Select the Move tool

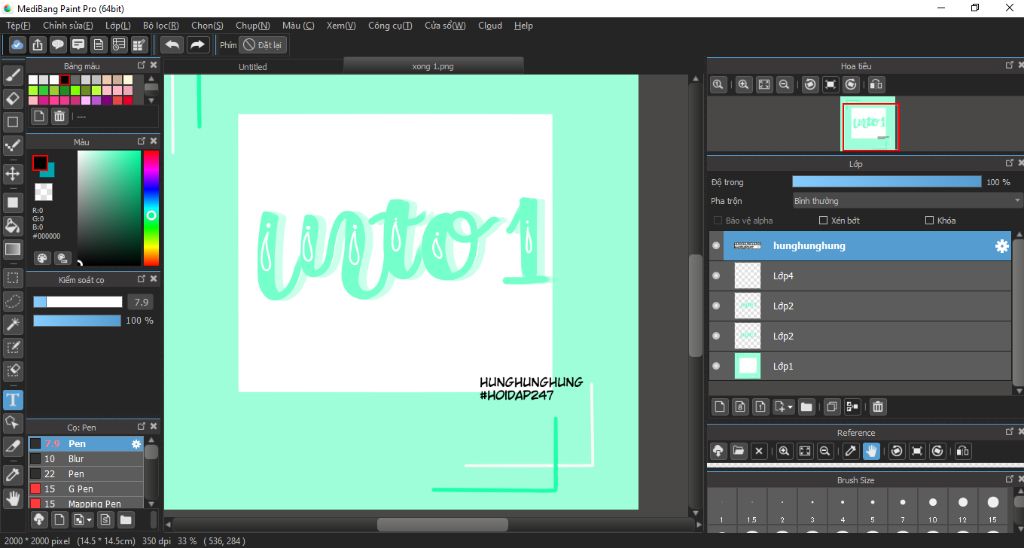pyautogui.click(x=12, y=174)
